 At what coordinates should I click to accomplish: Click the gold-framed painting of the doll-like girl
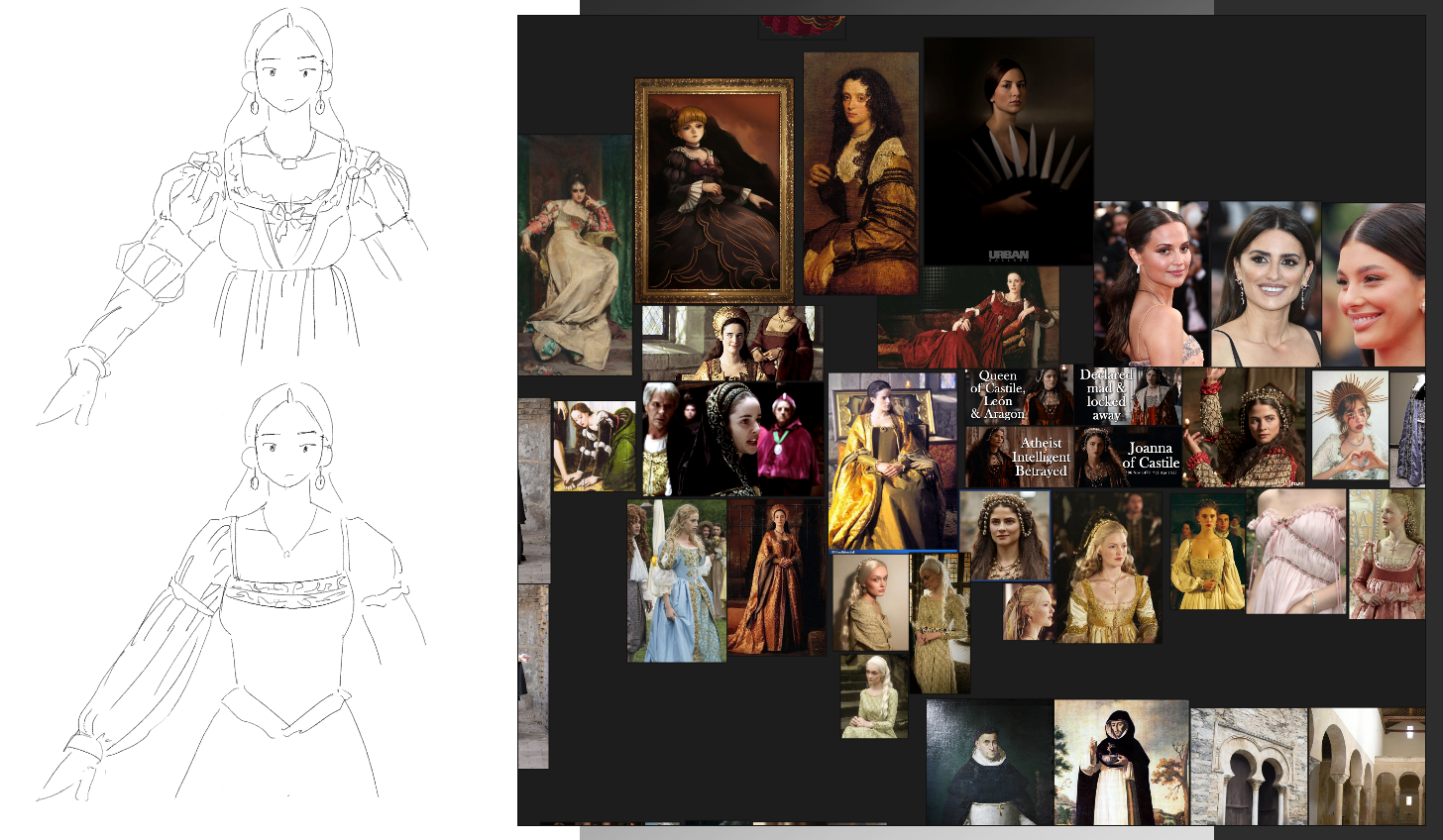[715, 191]
